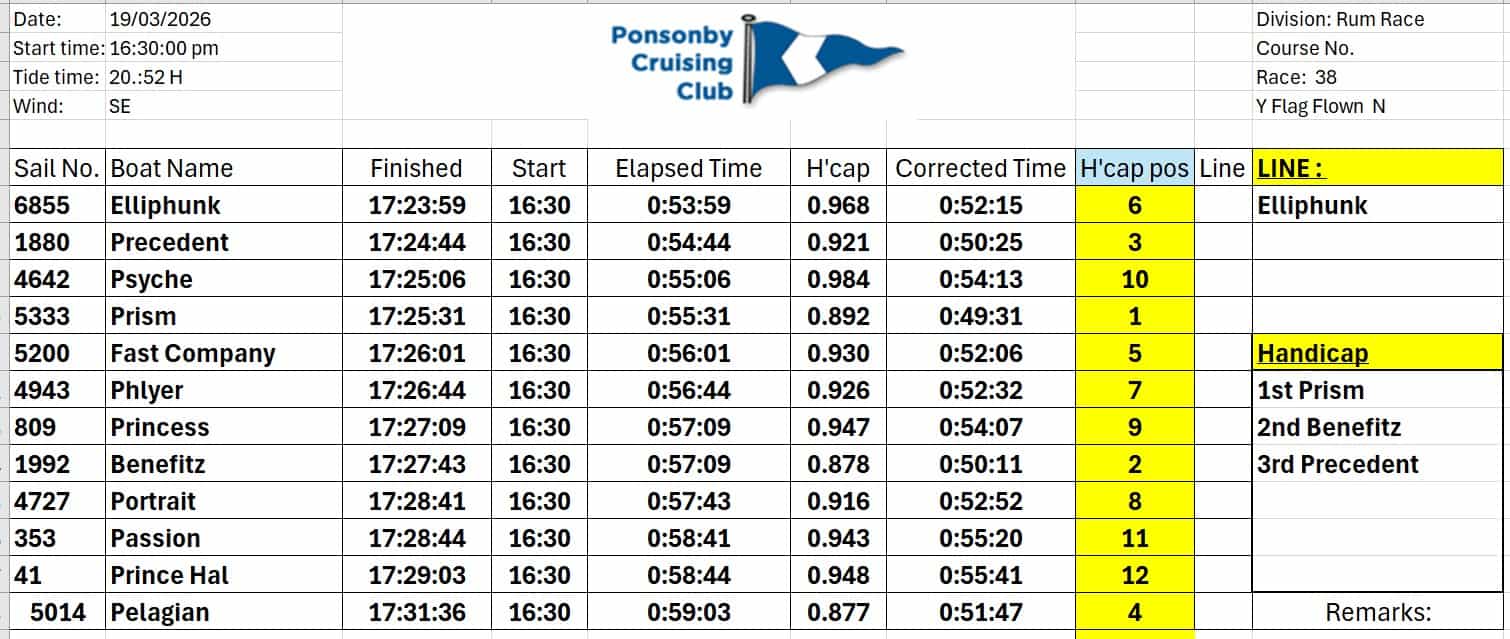The height and width of the screenshot is (639, 1510).
Task: Click the "Y Flag Flown N" cell
Action: click(x=1321, y=106)
